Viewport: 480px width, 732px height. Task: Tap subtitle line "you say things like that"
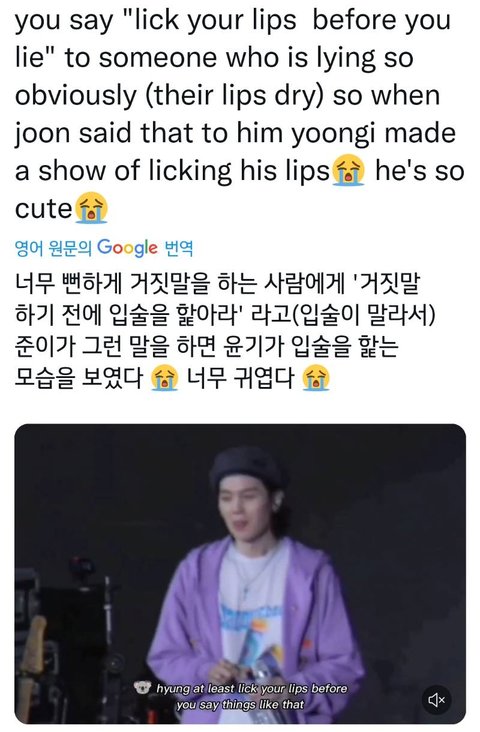(x=240, y=704)
